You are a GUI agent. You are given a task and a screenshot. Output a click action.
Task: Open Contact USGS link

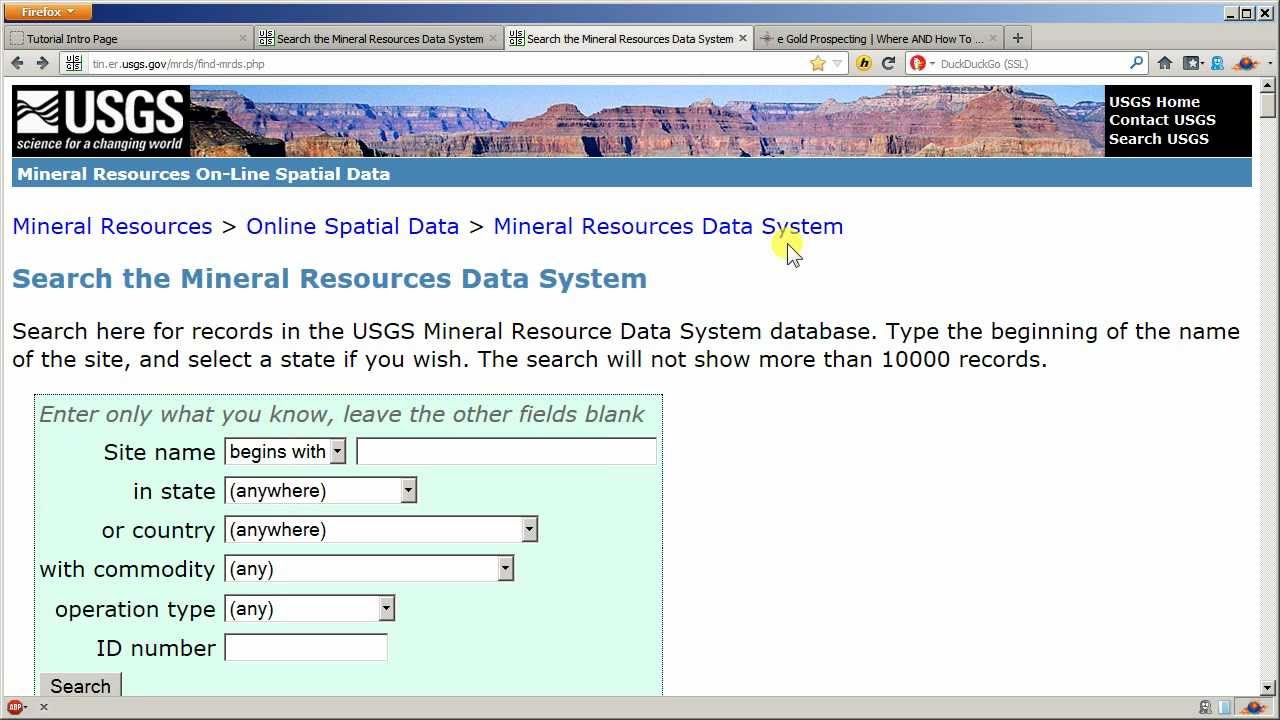click(1162, 120)
